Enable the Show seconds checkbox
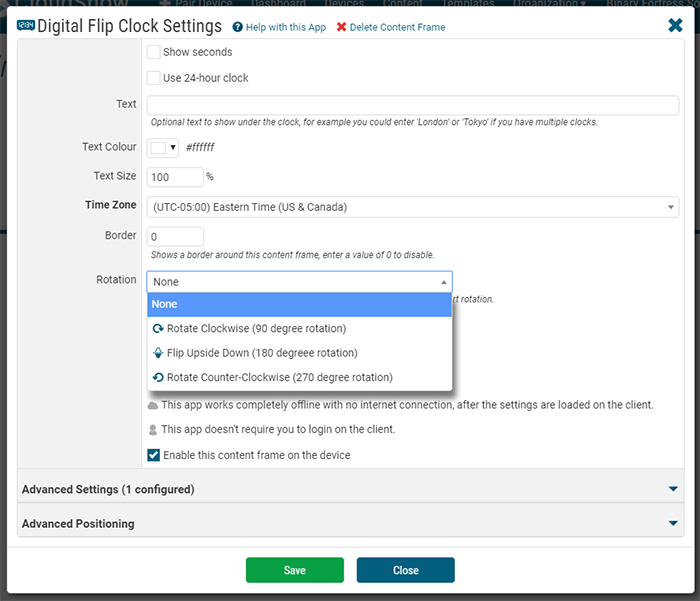The image size is (700, 601). tap(154, 52)
